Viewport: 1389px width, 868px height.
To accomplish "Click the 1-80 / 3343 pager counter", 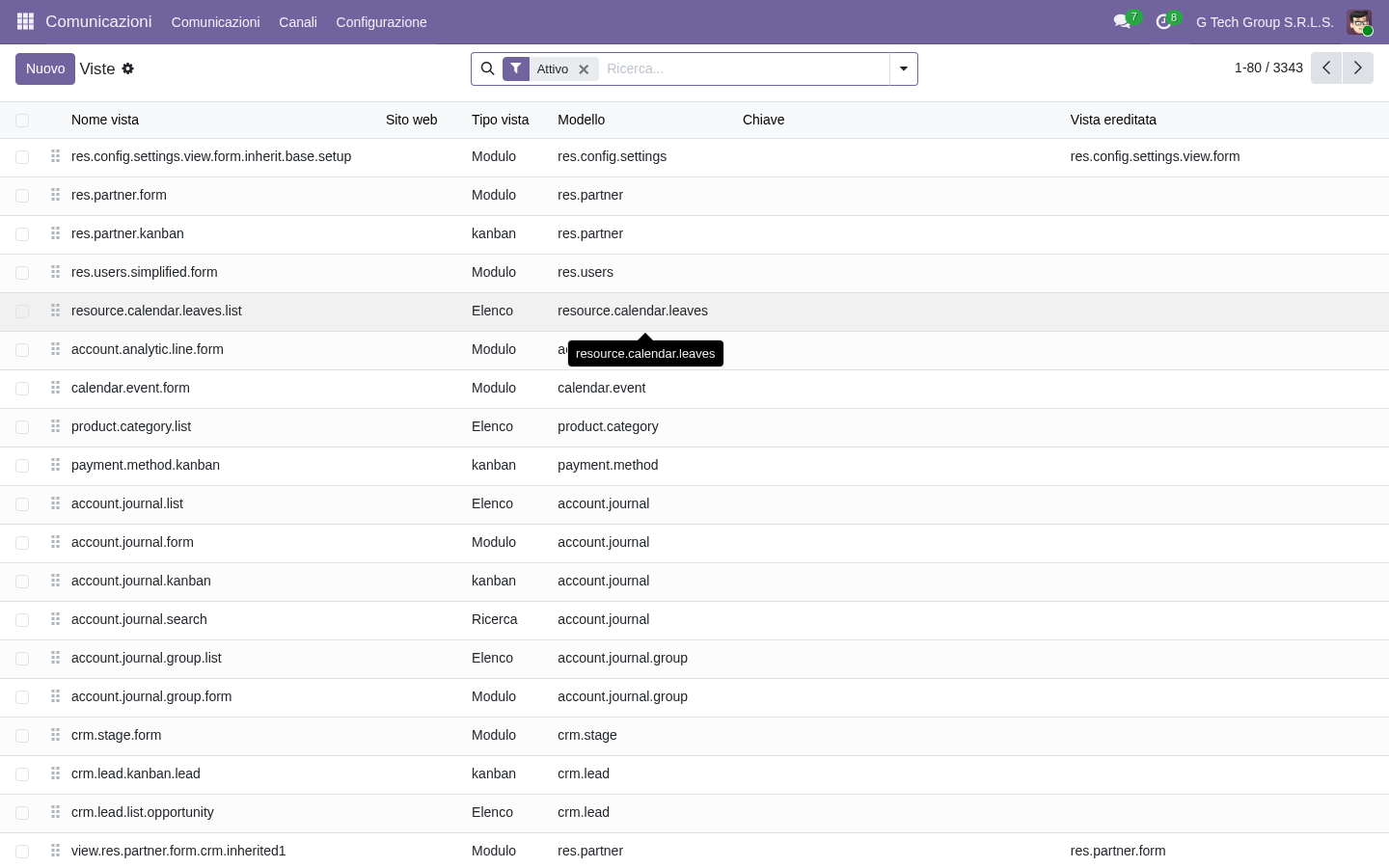I will pos(1268,68).
